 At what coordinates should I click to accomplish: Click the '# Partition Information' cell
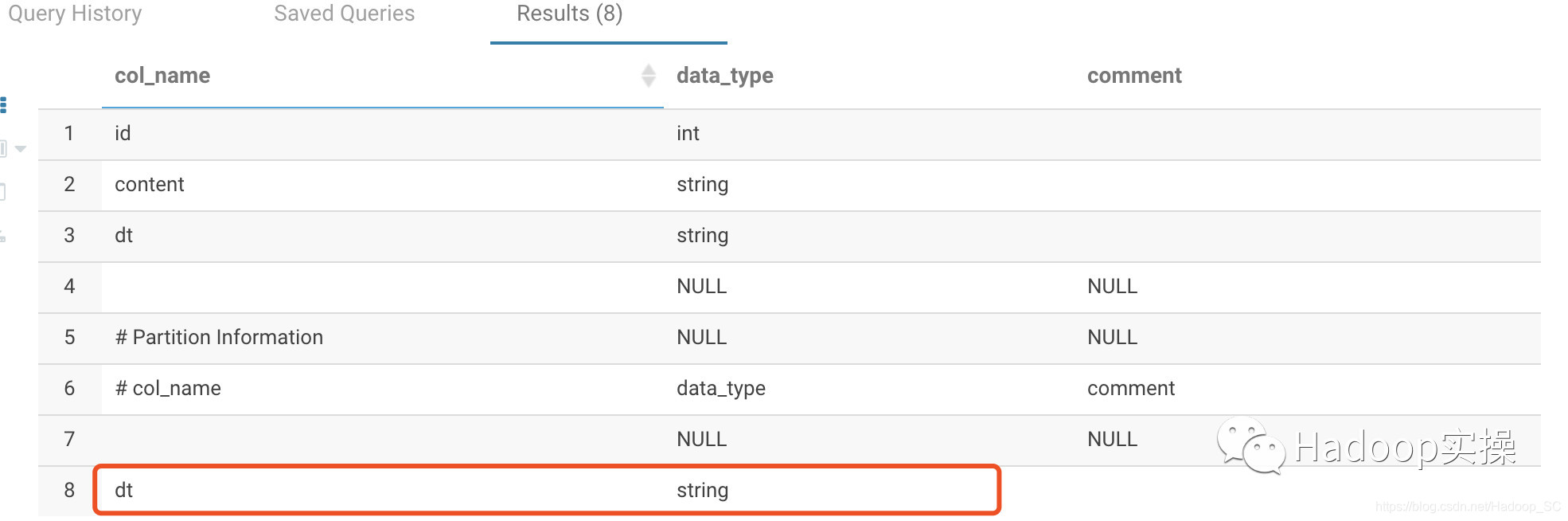(219, 337)
